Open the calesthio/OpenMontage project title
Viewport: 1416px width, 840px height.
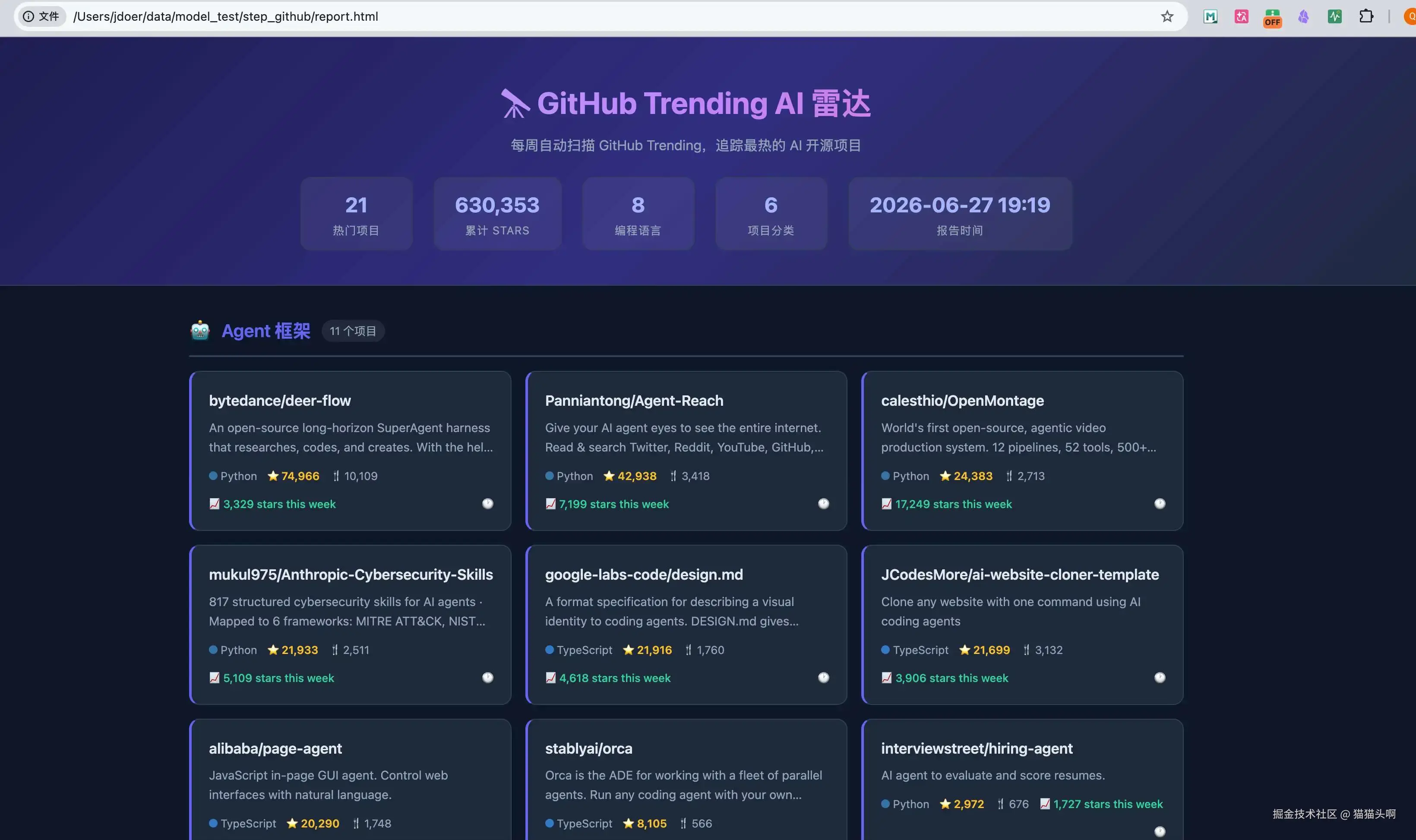click(x=962, y=400)
